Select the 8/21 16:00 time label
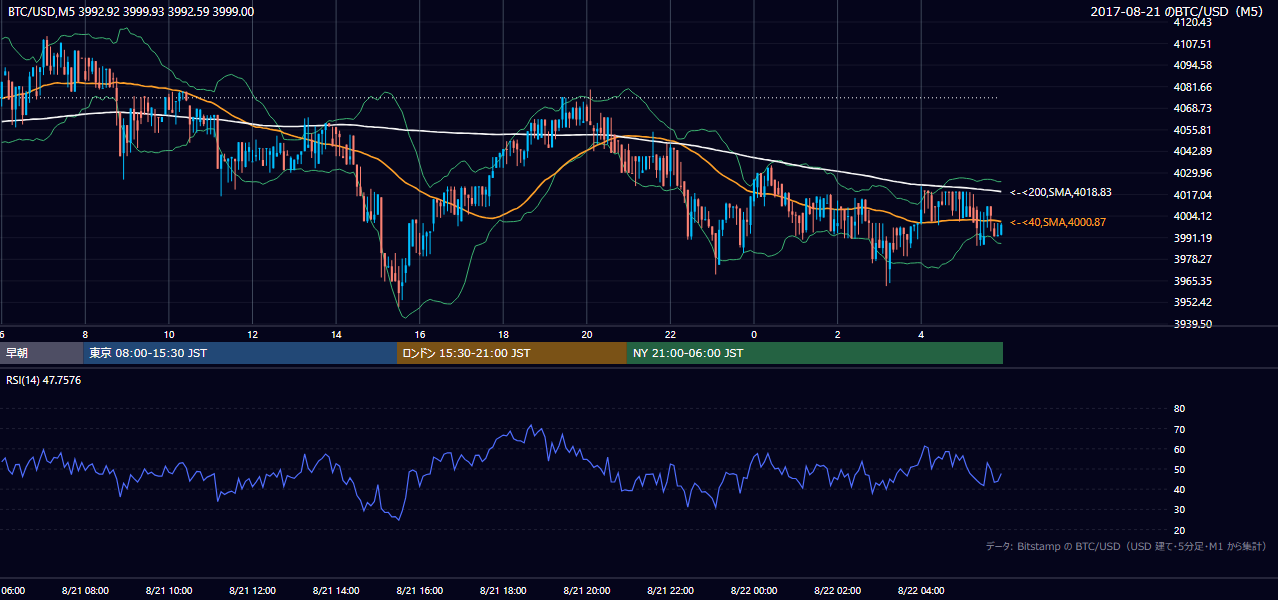 (x=419, y=591)
